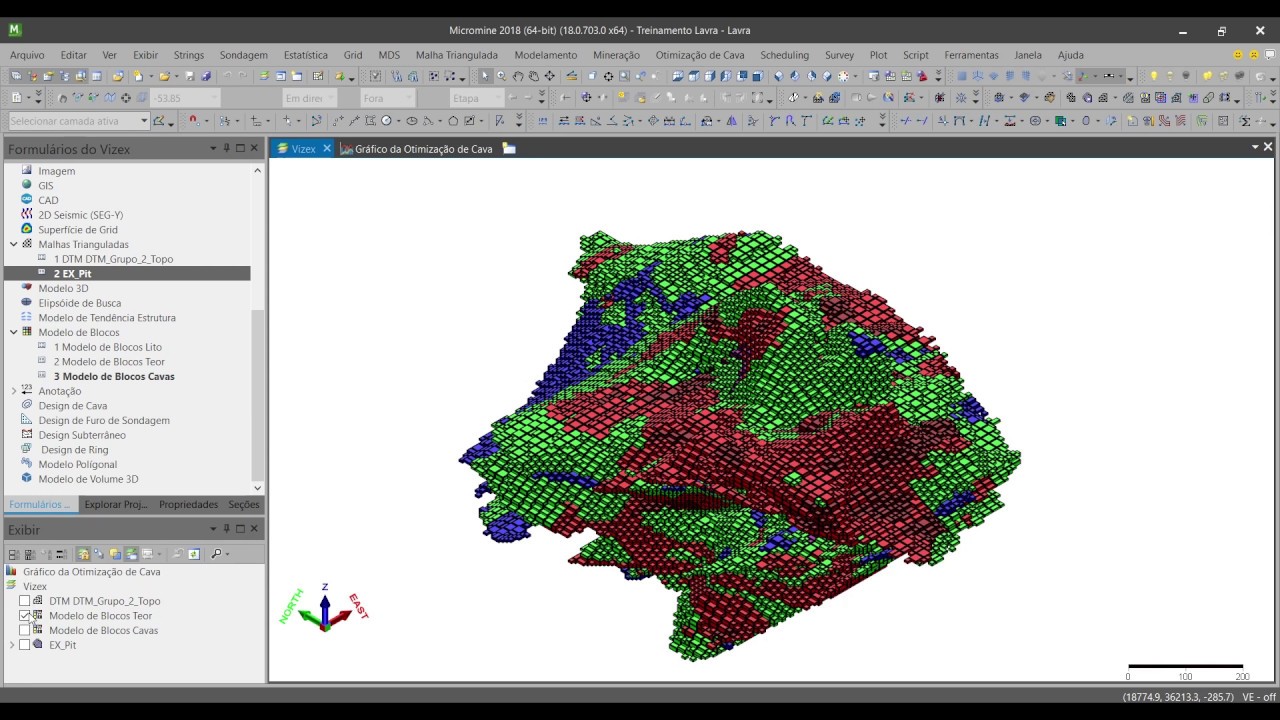Image resolution: width=1280 pixels, height=720 pixels.
Task: Activate the zoom magnifier tool in toolbar
Action: point(502,76)
